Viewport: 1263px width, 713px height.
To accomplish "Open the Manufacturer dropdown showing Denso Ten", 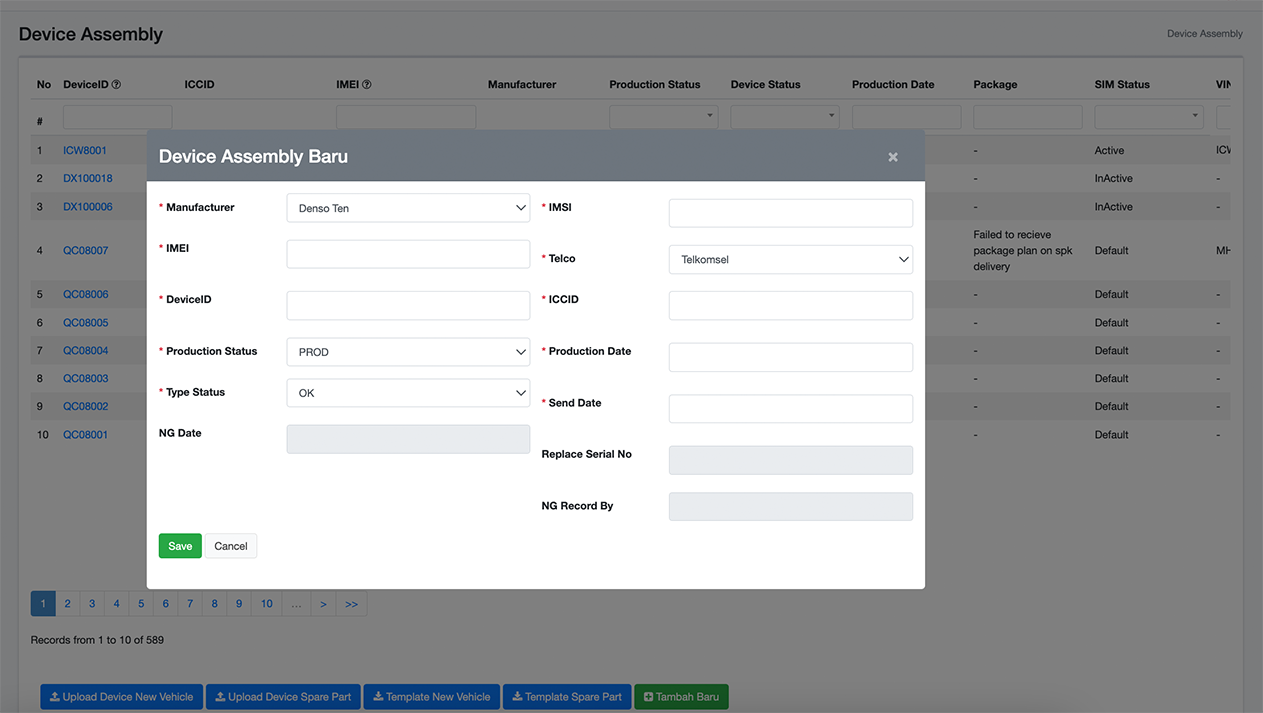I will tap(408, 208).
